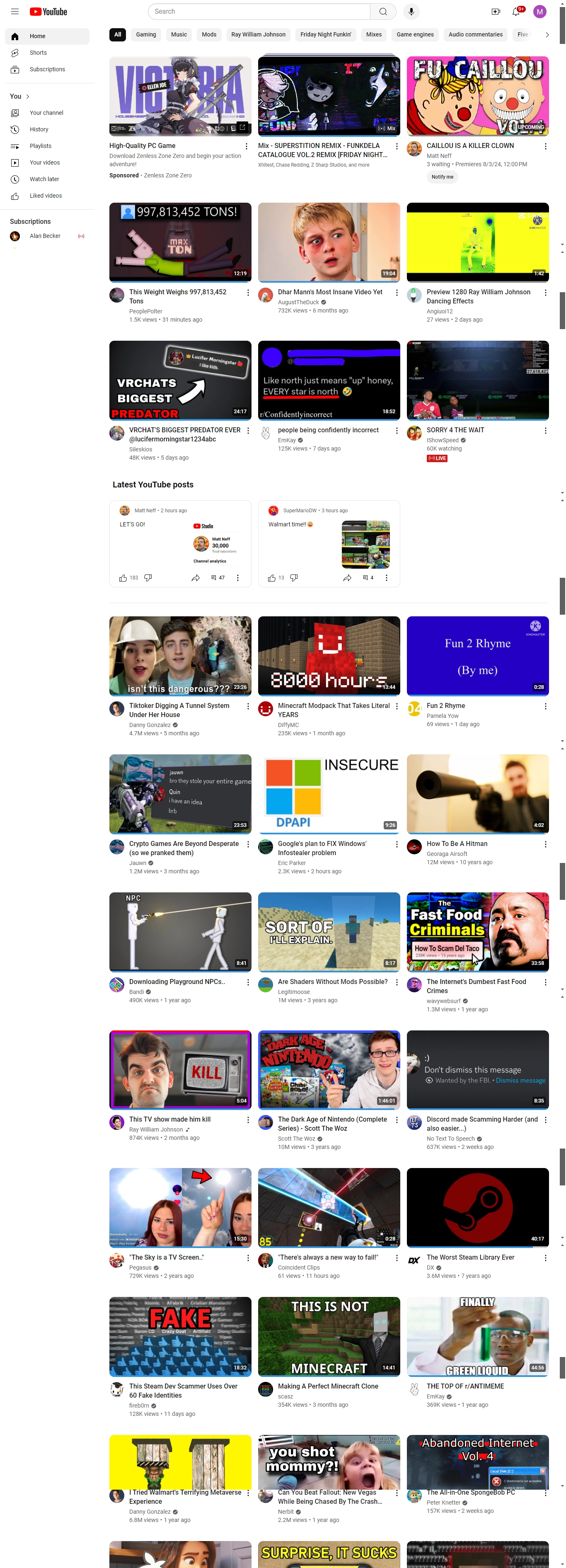
Task: Open Matt Neff channel link under CAILLOU video
Action: (x=439, y=156)
